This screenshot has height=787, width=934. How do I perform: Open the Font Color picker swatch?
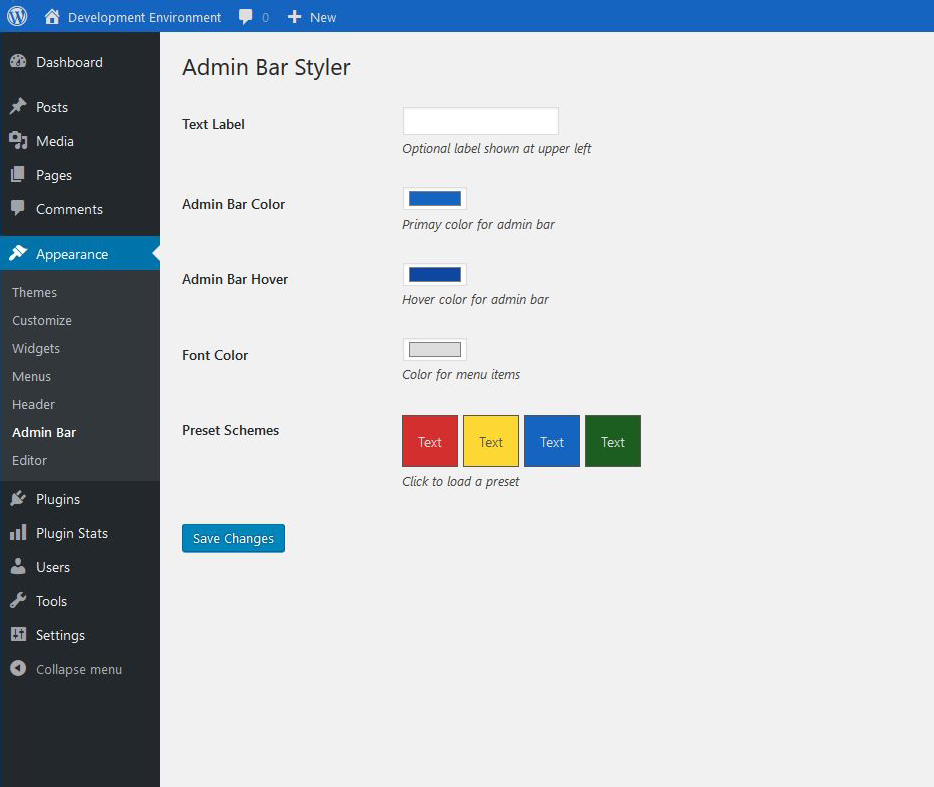pos(435,350)
